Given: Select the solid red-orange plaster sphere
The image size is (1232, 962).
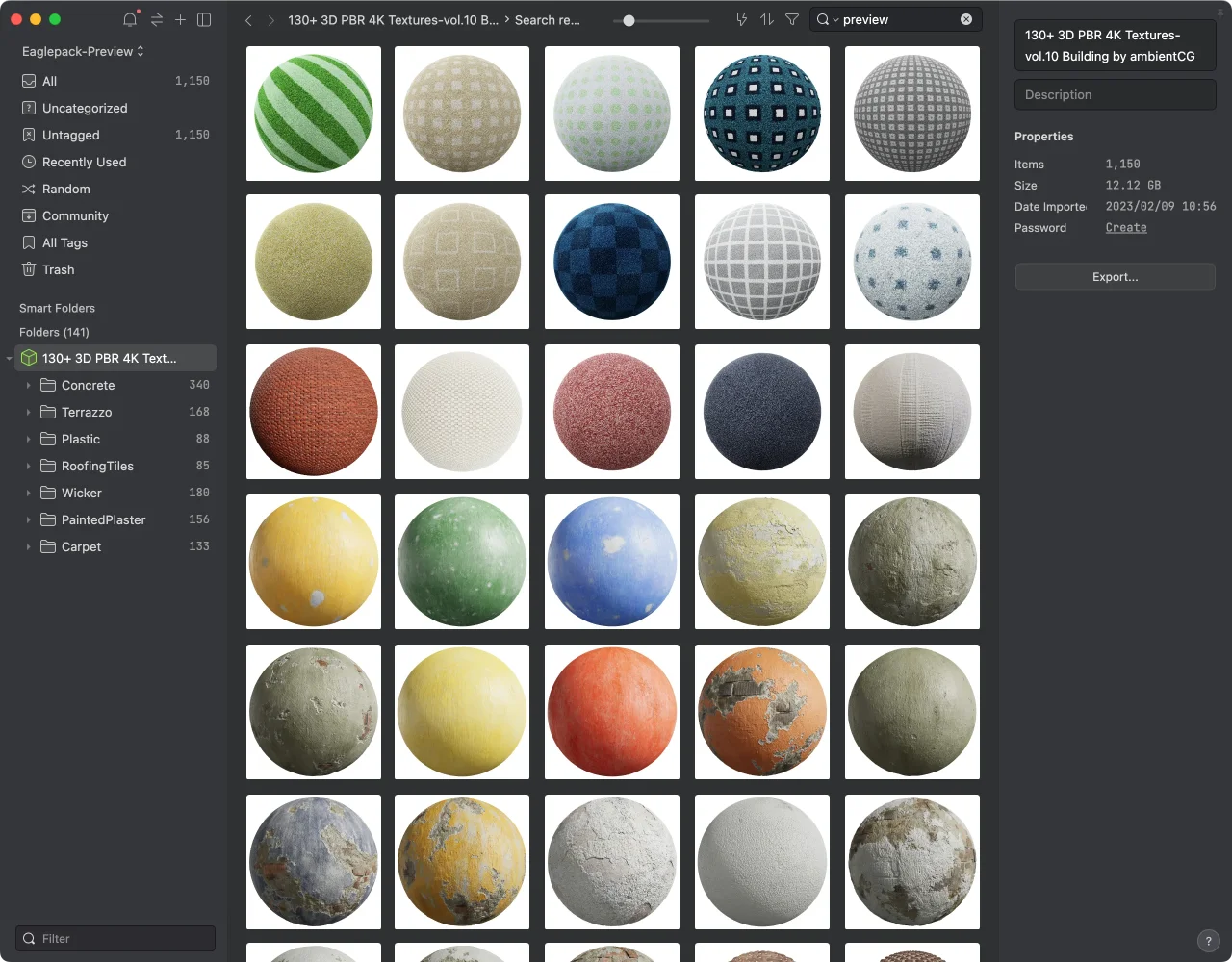Looking at the screenshot, I should click(612, 712).
